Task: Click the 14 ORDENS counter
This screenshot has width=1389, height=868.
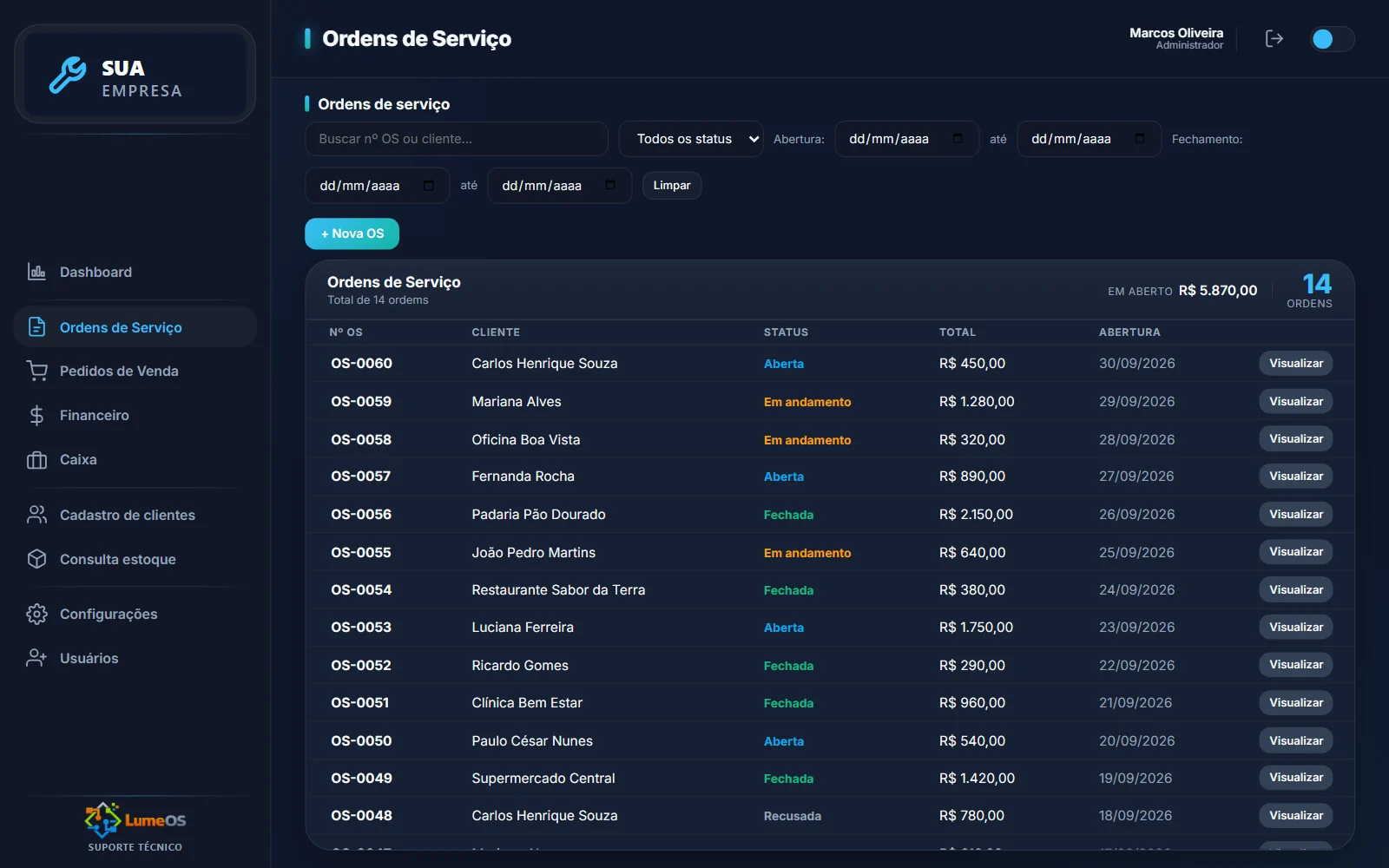Action: (x=1309, y=290)
